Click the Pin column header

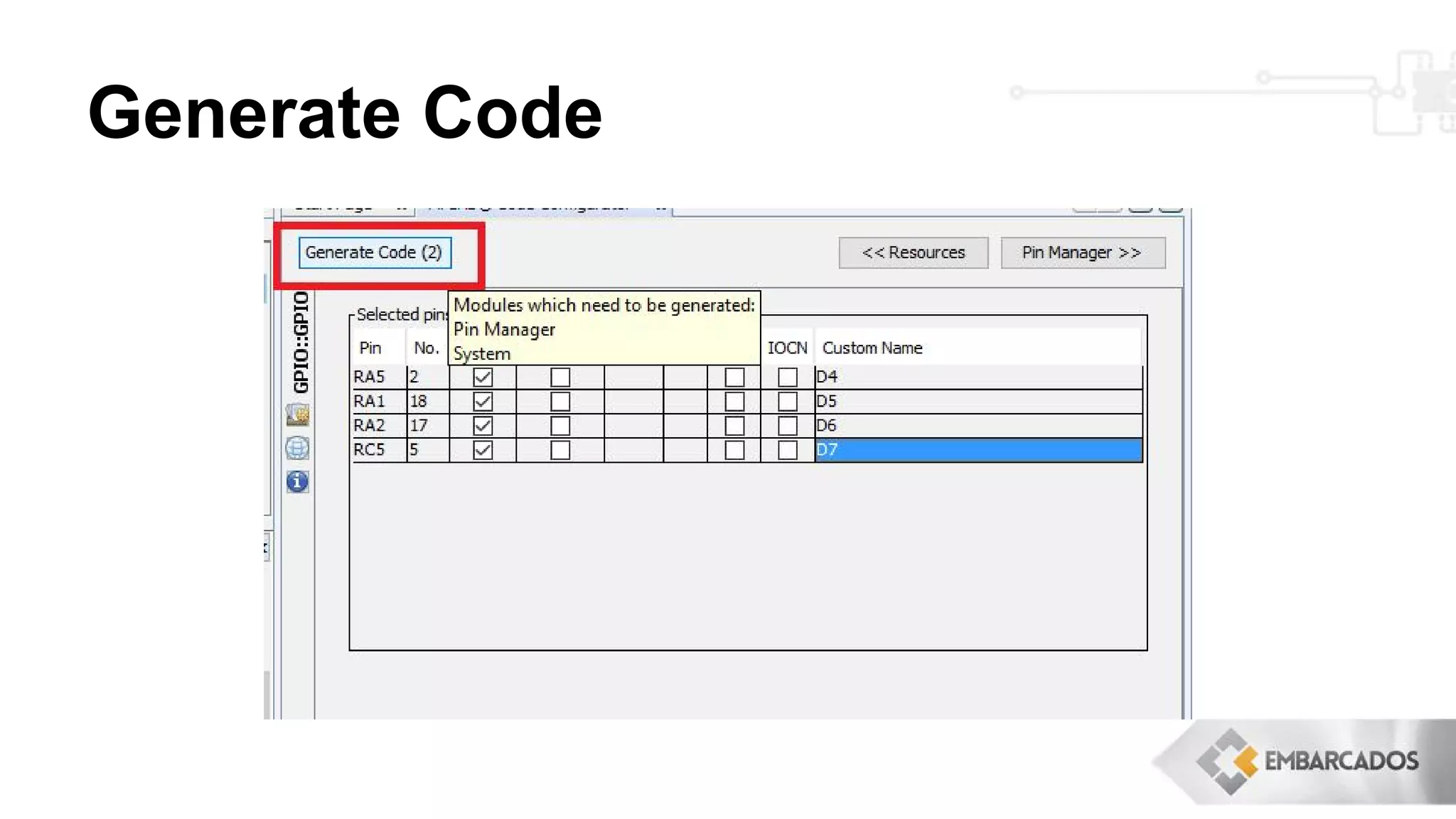[379, 348]
